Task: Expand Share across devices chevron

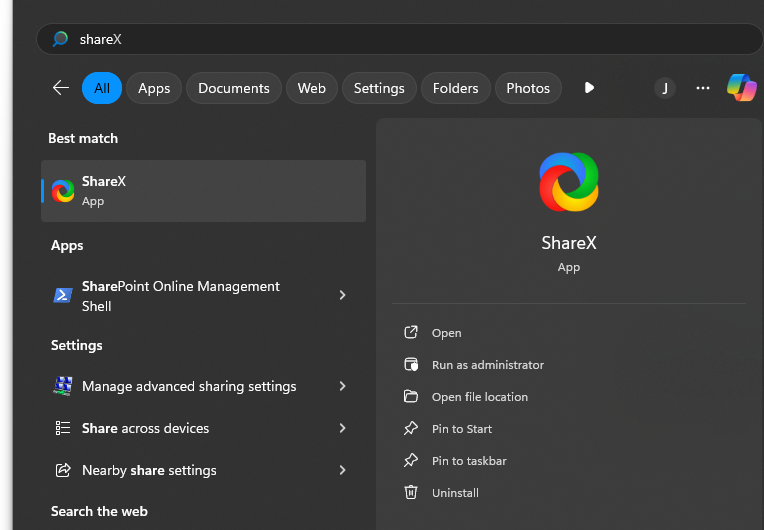Action: click(342, 428)
